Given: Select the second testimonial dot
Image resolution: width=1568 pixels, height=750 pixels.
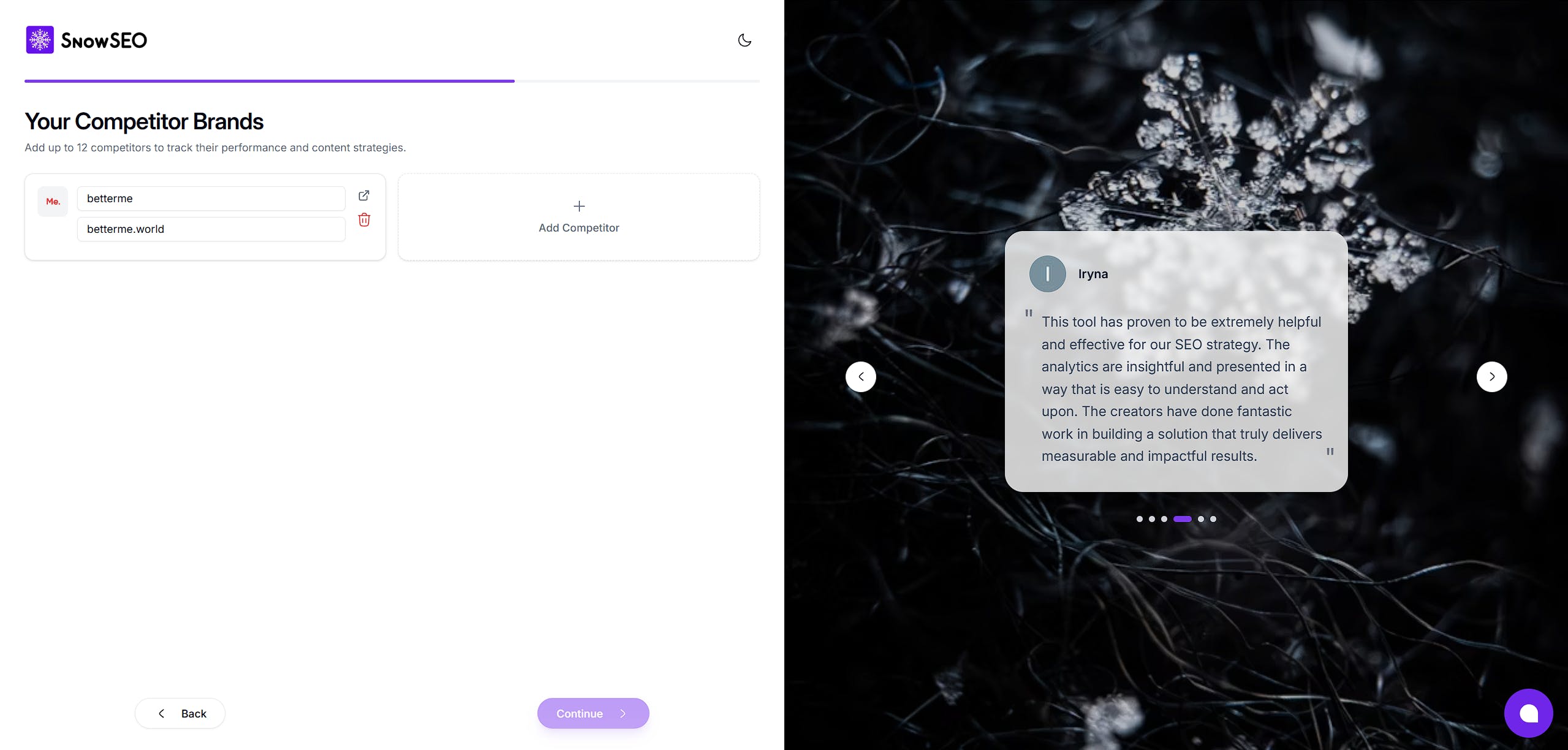Looking at the screenshot, I should pos(1152,519).
